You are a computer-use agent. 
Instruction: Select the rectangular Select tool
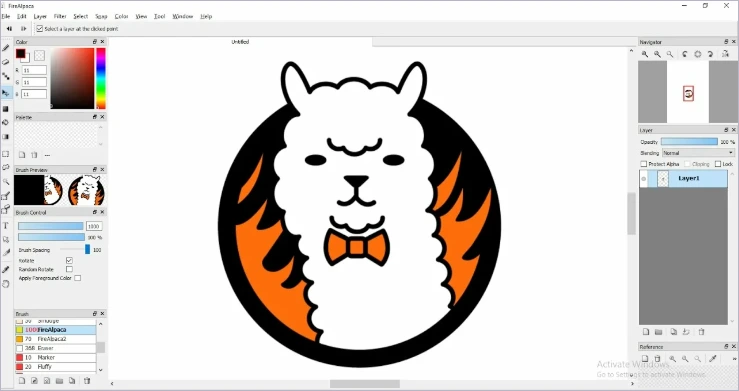6,154
